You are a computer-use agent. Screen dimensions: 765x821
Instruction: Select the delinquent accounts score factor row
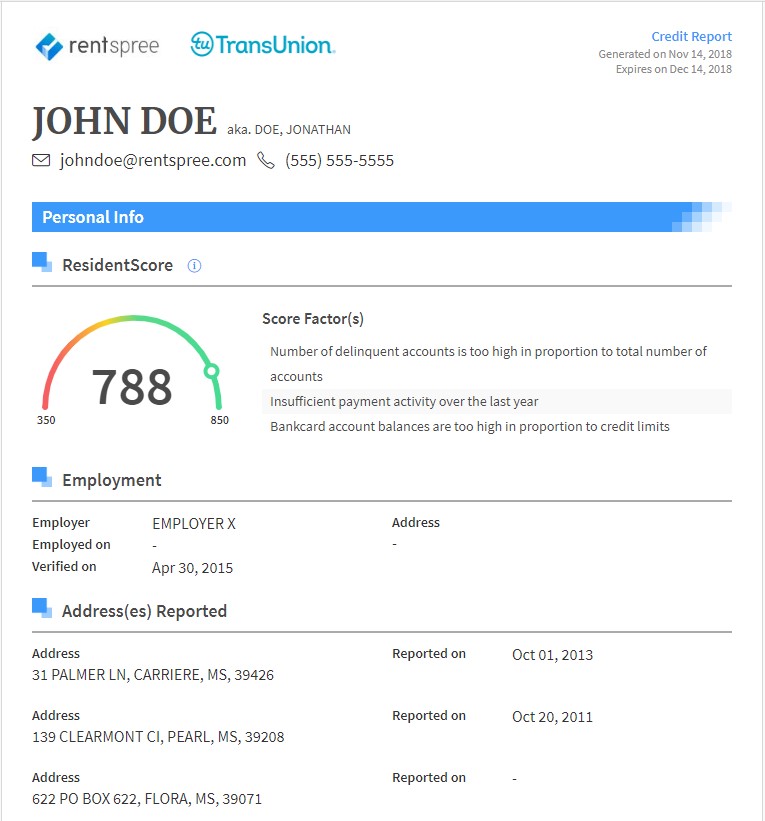[x=497, y=364]
